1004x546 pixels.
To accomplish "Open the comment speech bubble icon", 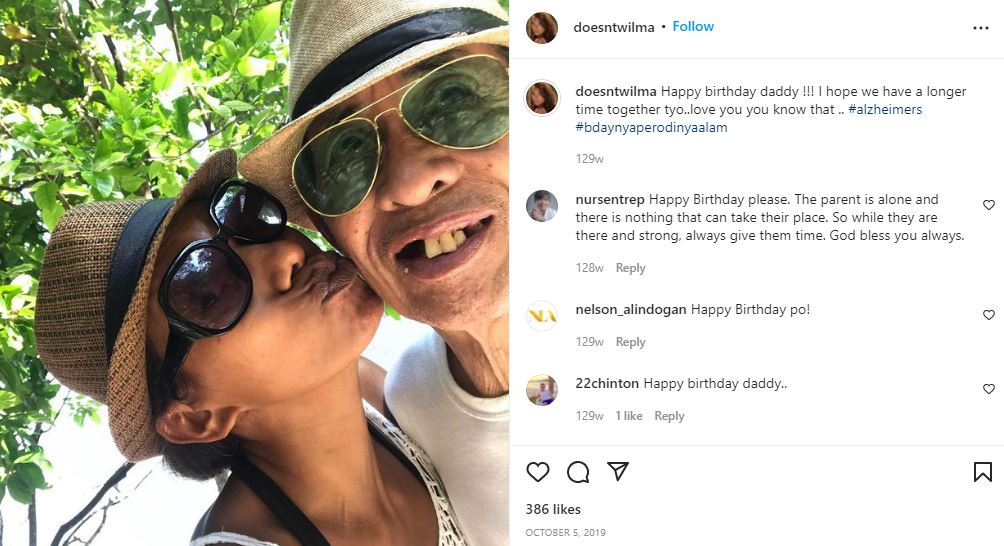I will (578, 472).
